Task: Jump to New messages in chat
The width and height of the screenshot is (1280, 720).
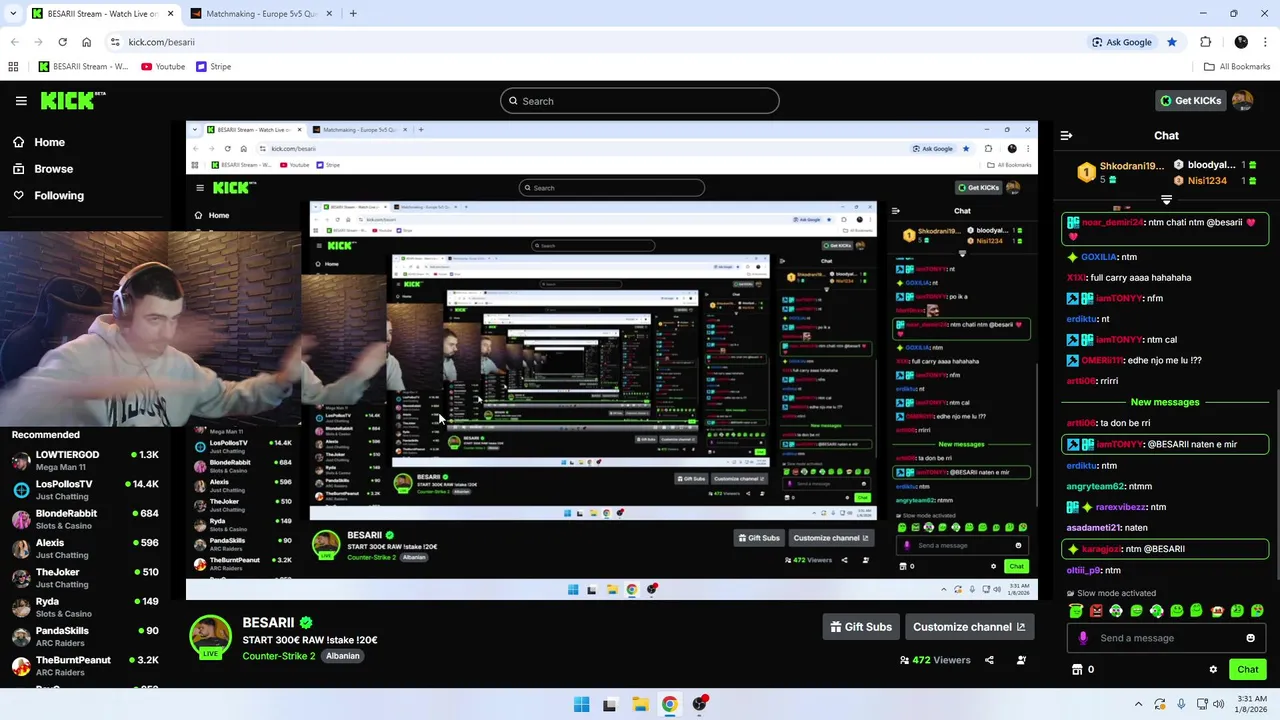Action: pos(1165,402)
